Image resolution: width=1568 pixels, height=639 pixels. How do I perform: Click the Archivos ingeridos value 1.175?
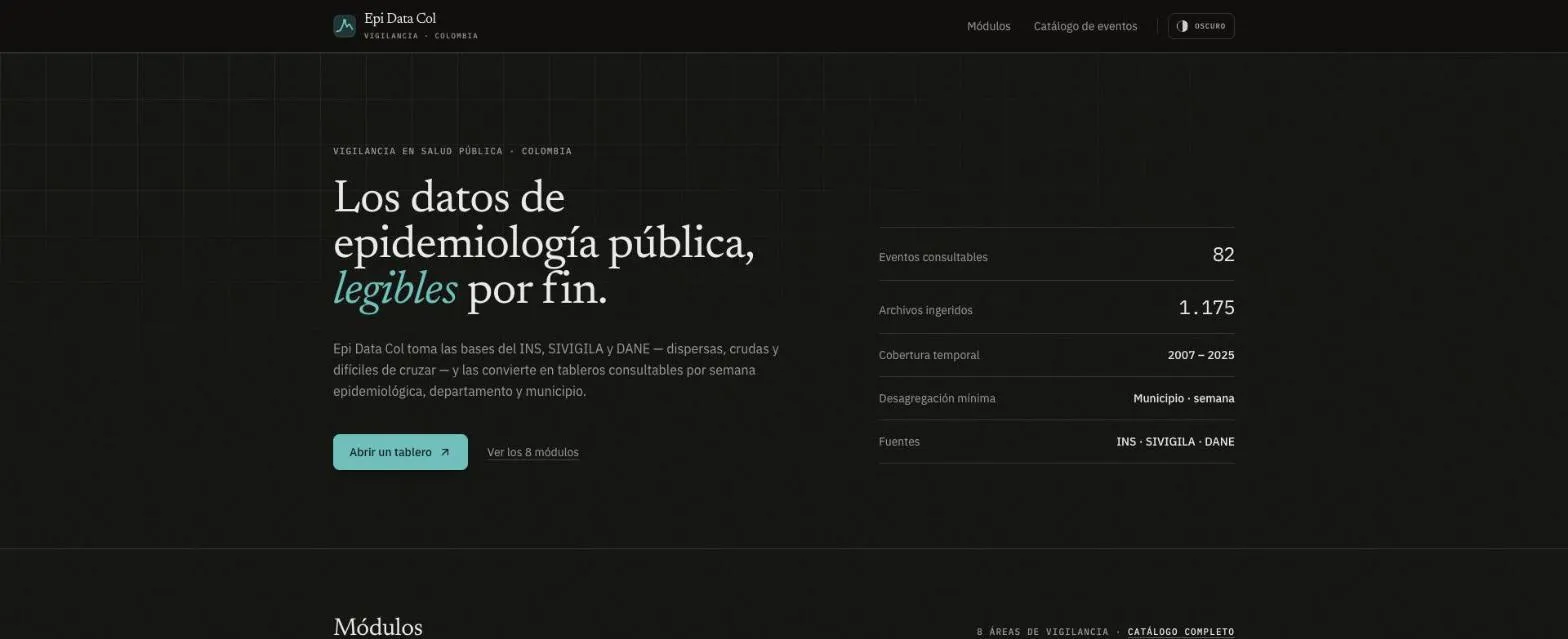pos(1206,308)
